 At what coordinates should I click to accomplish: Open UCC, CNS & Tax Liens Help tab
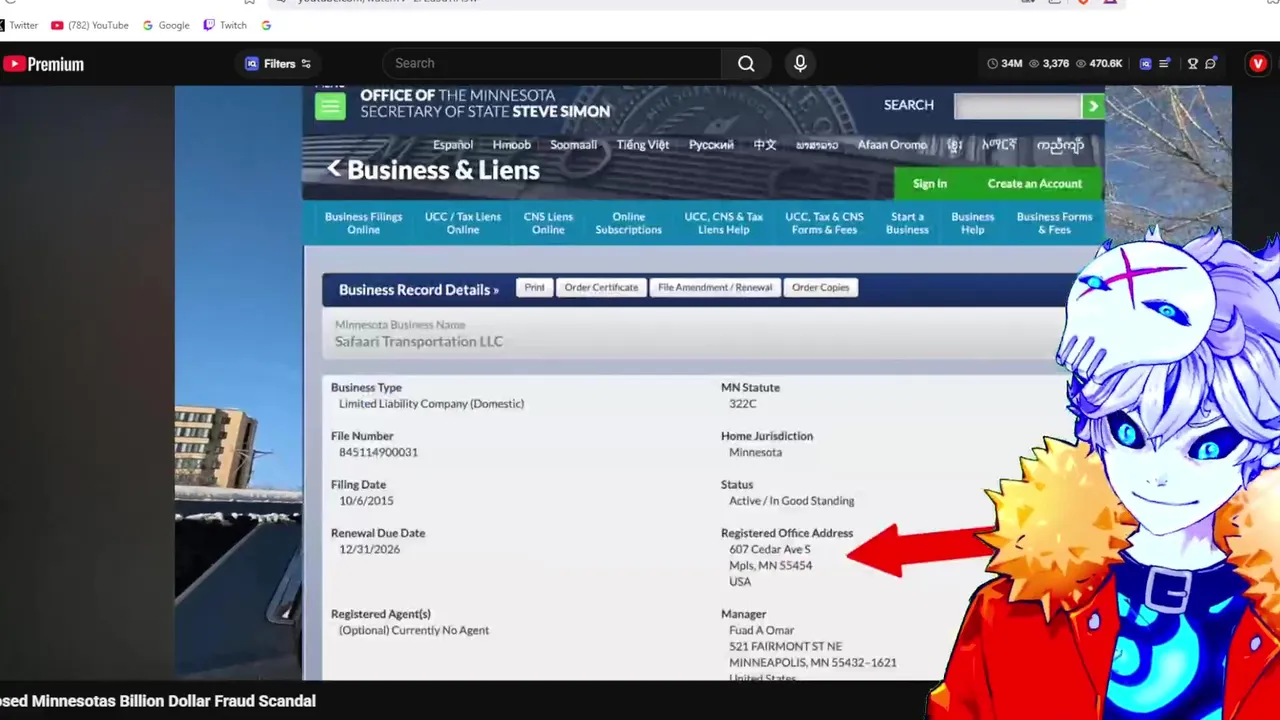click(723, 223)
